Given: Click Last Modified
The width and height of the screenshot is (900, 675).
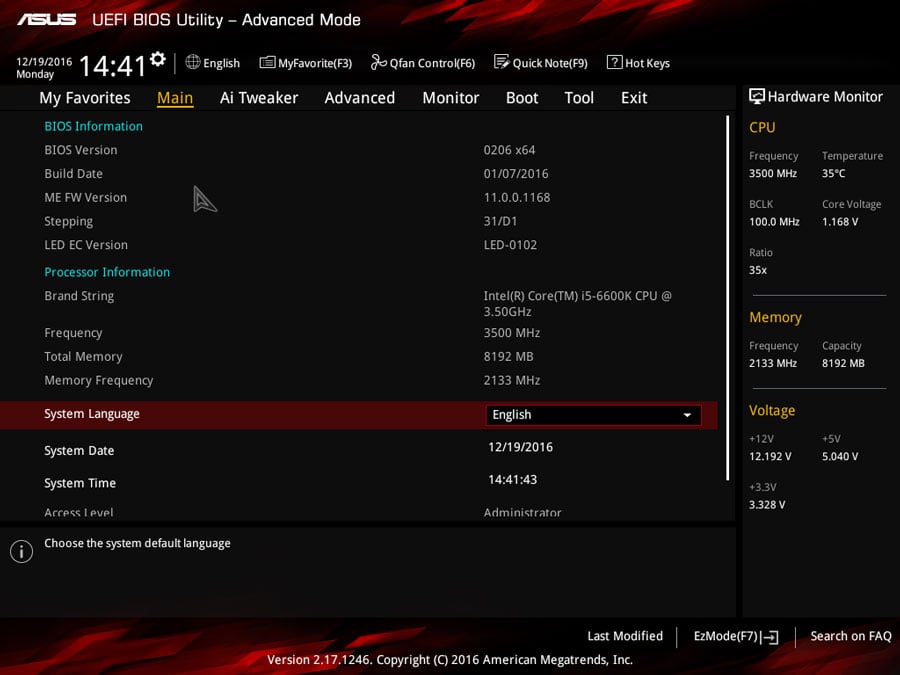Looking at the screenshot, I should click(625, 636).
